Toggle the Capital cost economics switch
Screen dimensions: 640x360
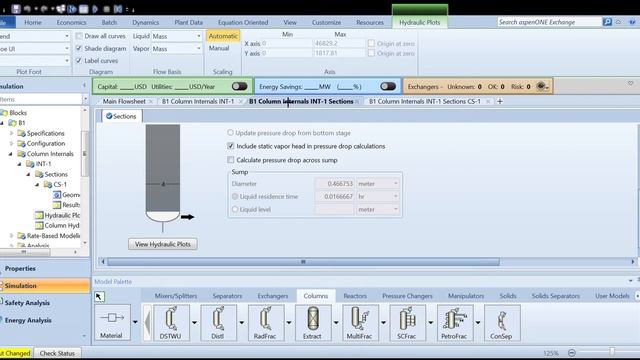[240, 86]
